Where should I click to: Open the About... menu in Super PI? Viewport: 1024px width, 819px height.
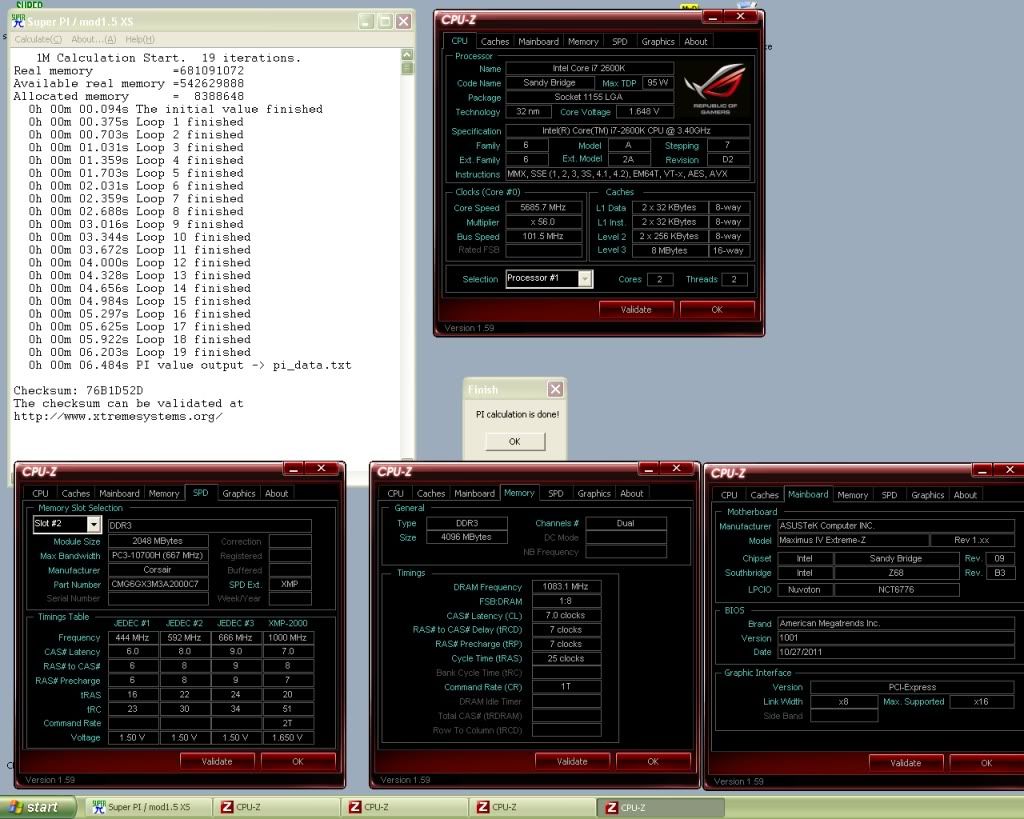(x=93, y=39)
